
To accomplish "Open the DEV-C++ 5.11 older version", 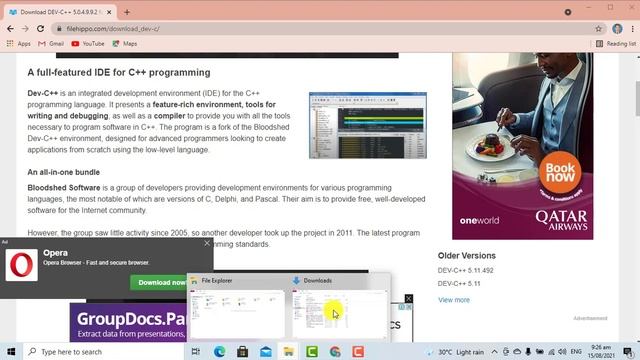I will [459, 283].
